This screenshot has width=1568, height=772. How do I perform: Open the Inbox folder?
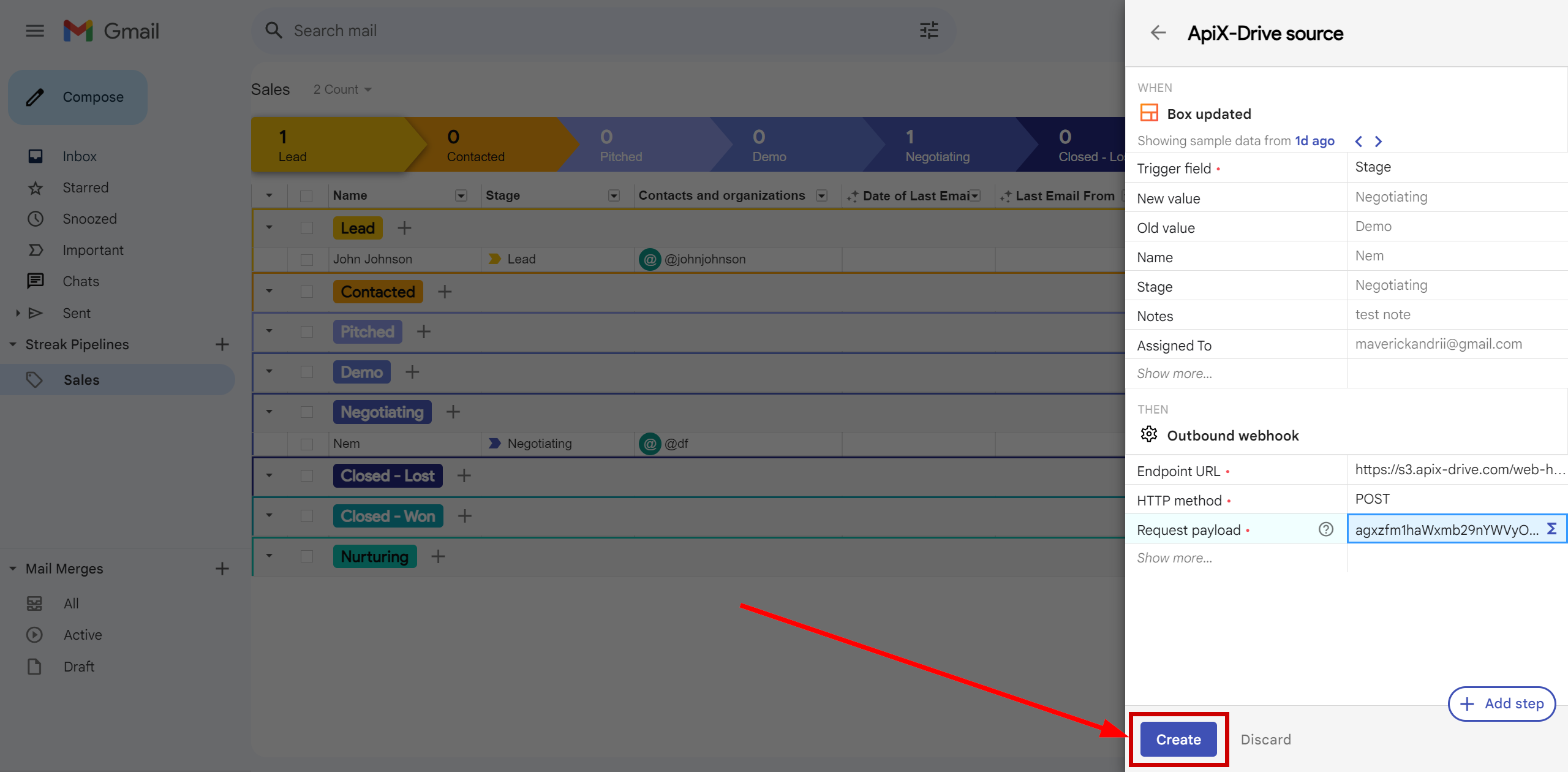80,156
